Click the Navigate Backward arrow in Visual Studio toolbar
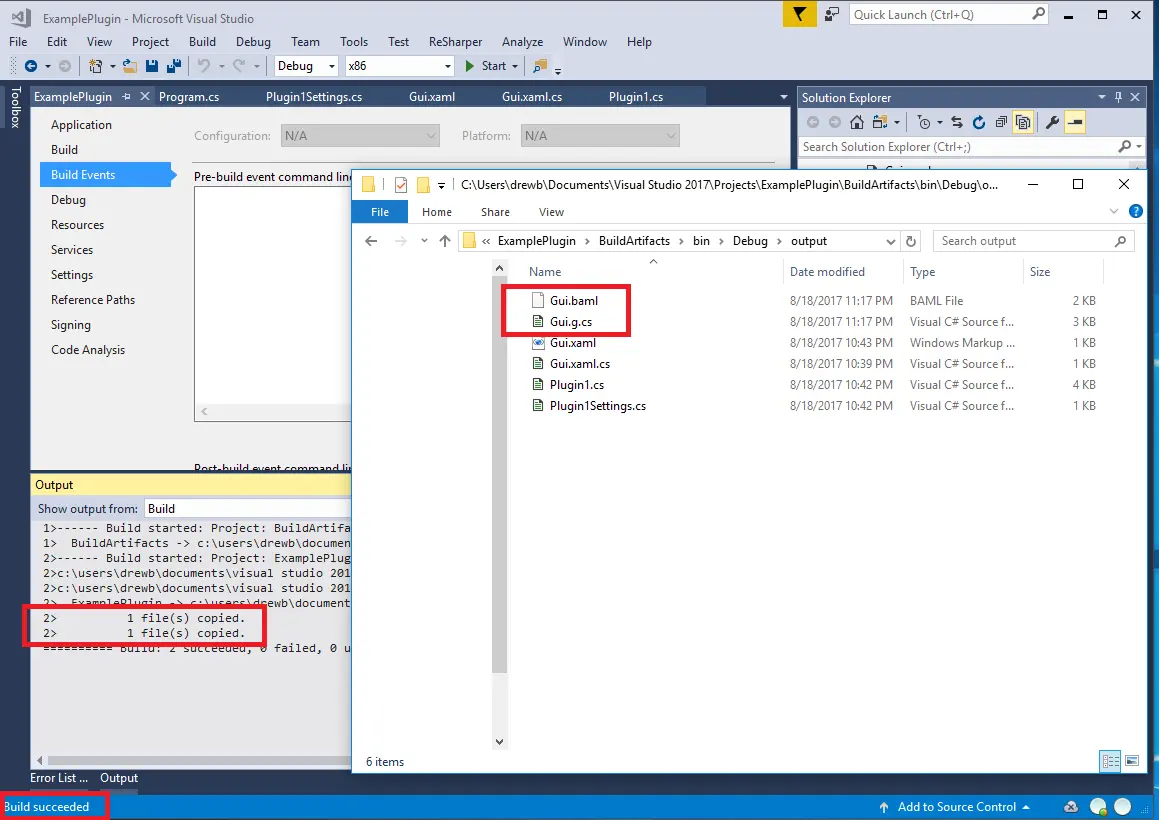1159x820 pixels. coord(30,66)
